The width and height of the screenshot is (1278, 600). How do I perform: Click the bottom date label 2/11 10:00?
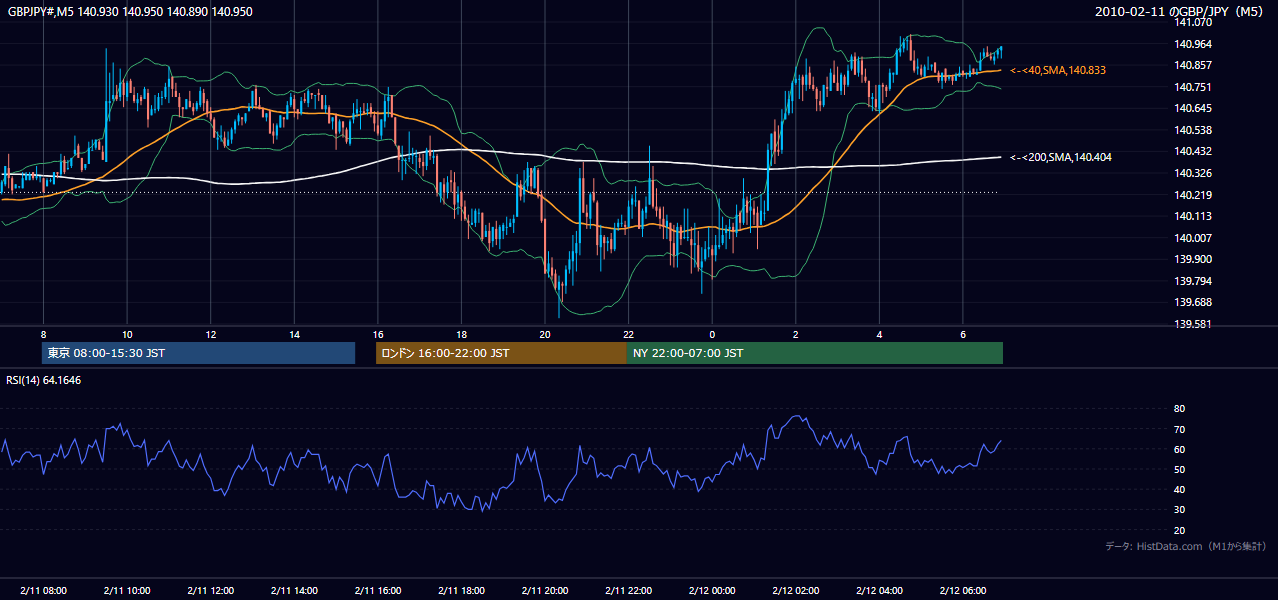127,591
